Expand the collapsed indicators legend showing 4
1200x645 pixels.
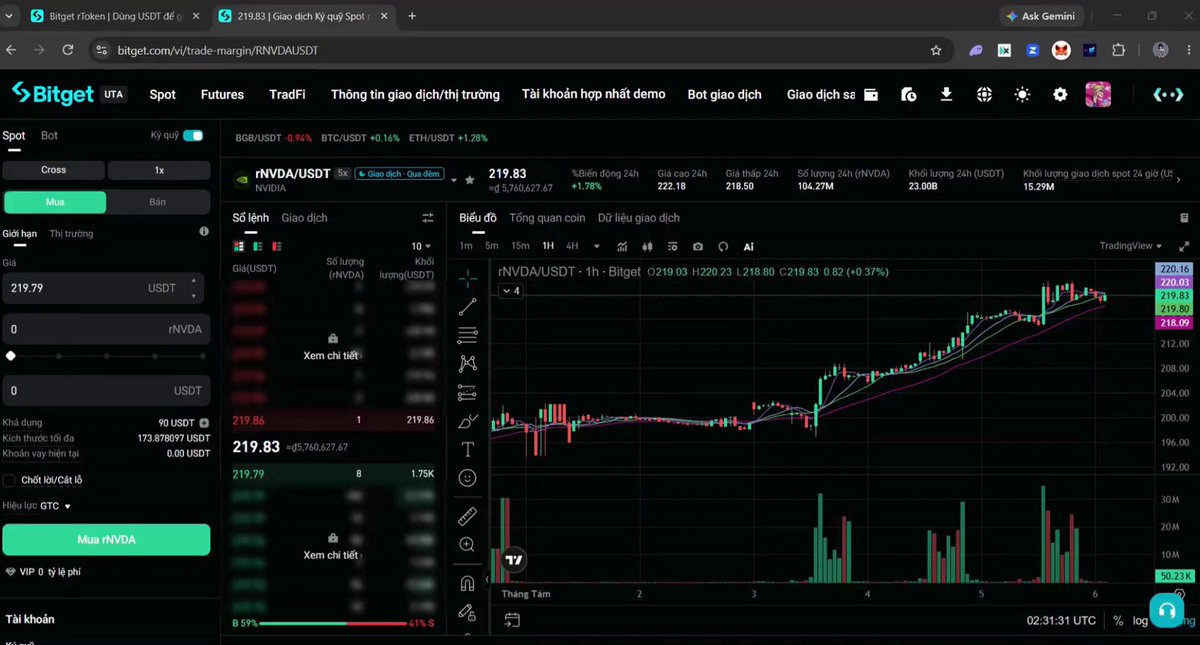coord(510,291)
